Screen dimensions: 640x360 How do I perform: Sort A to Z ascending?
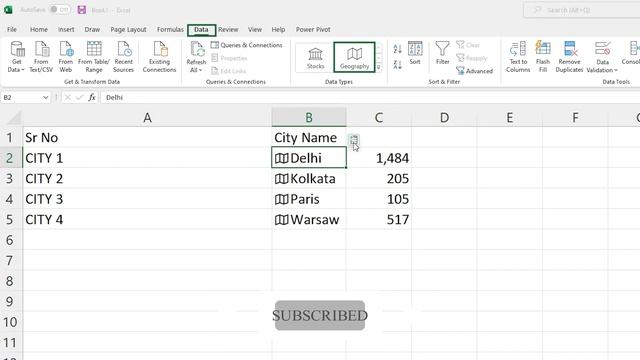click(x=397, y=49)
